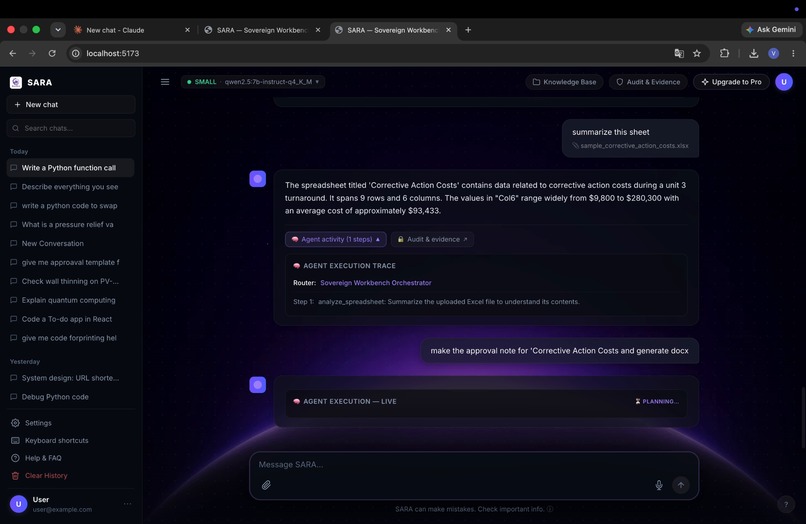Click the info icon after the disclaimer

tap(550, 509)
